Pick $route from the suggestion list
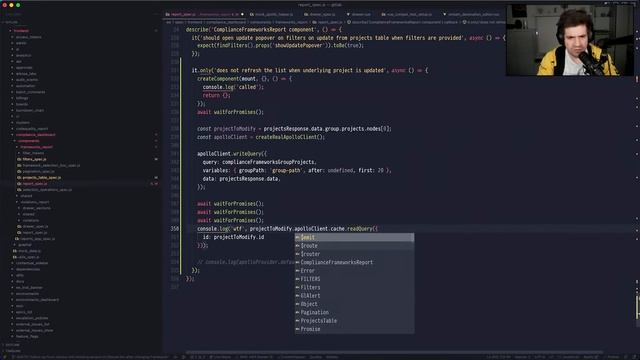The height and width of the screenshot is (360, 640). tap(354, 246)
